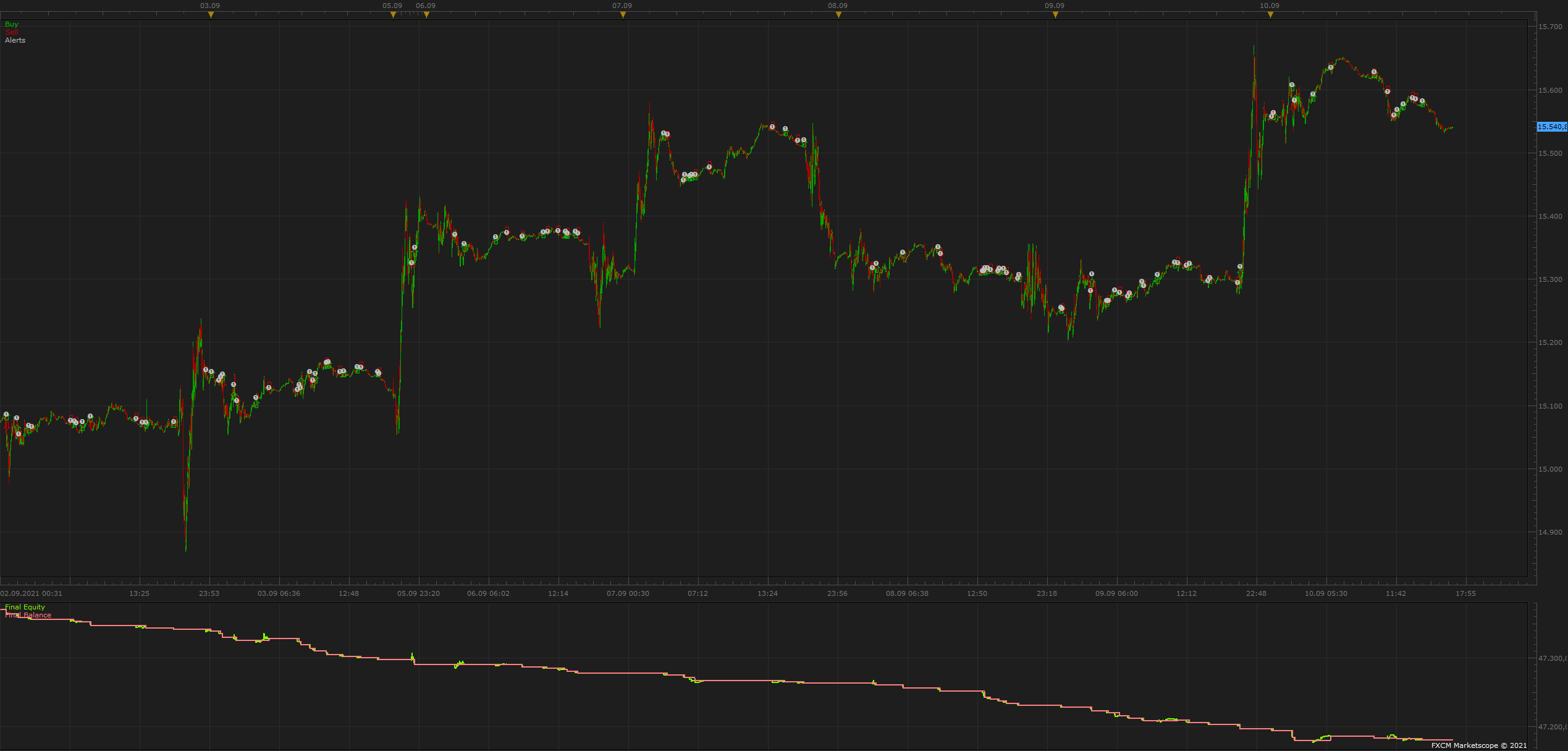Screen dimensions: 1568x751
Task: Click the 23:18 time axis label
Action: (1047, 593)
